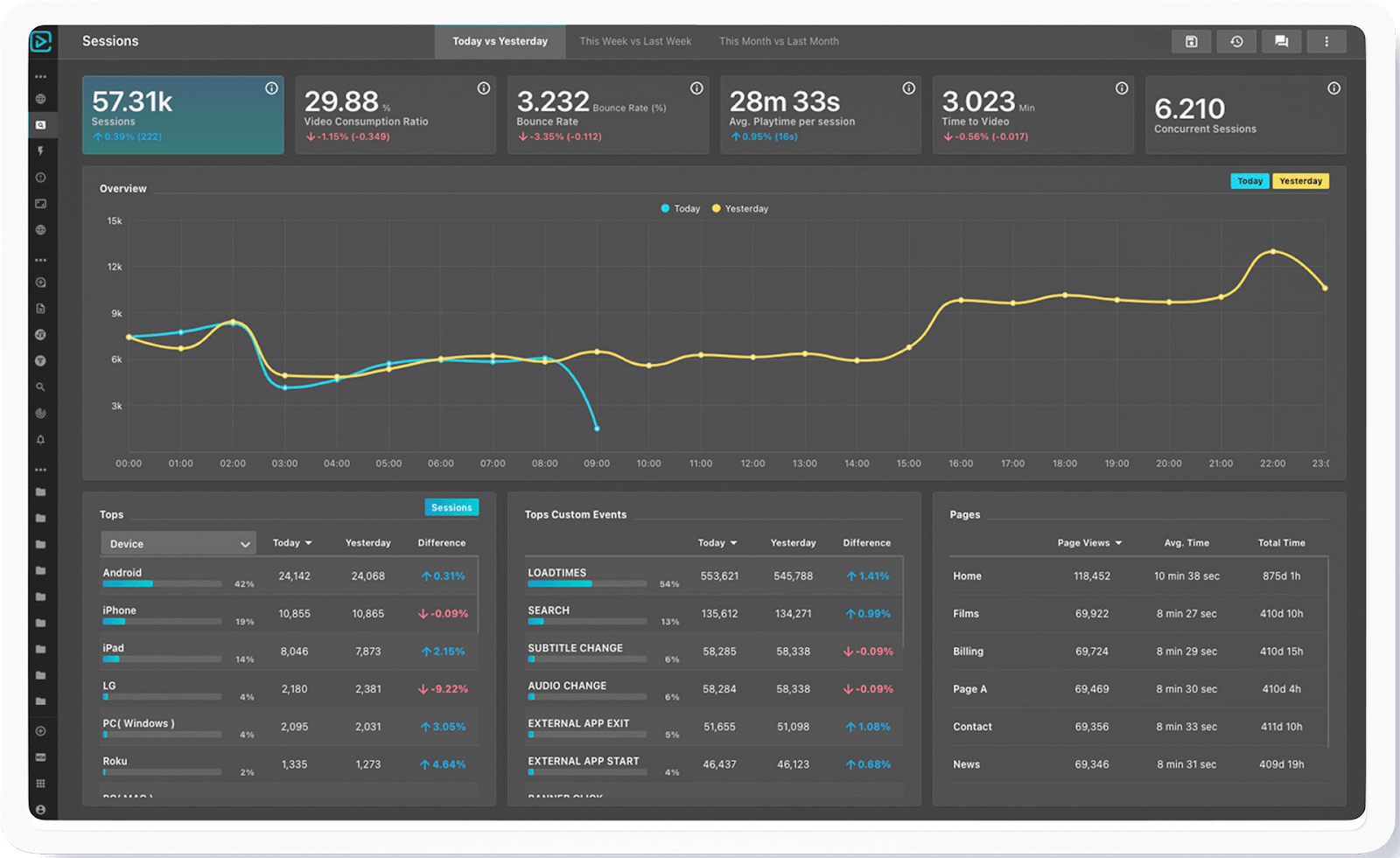This screenshot has height=858, width=1400.
Task: Click the circled plus add icon in sidebar
Action: [40, 730]
